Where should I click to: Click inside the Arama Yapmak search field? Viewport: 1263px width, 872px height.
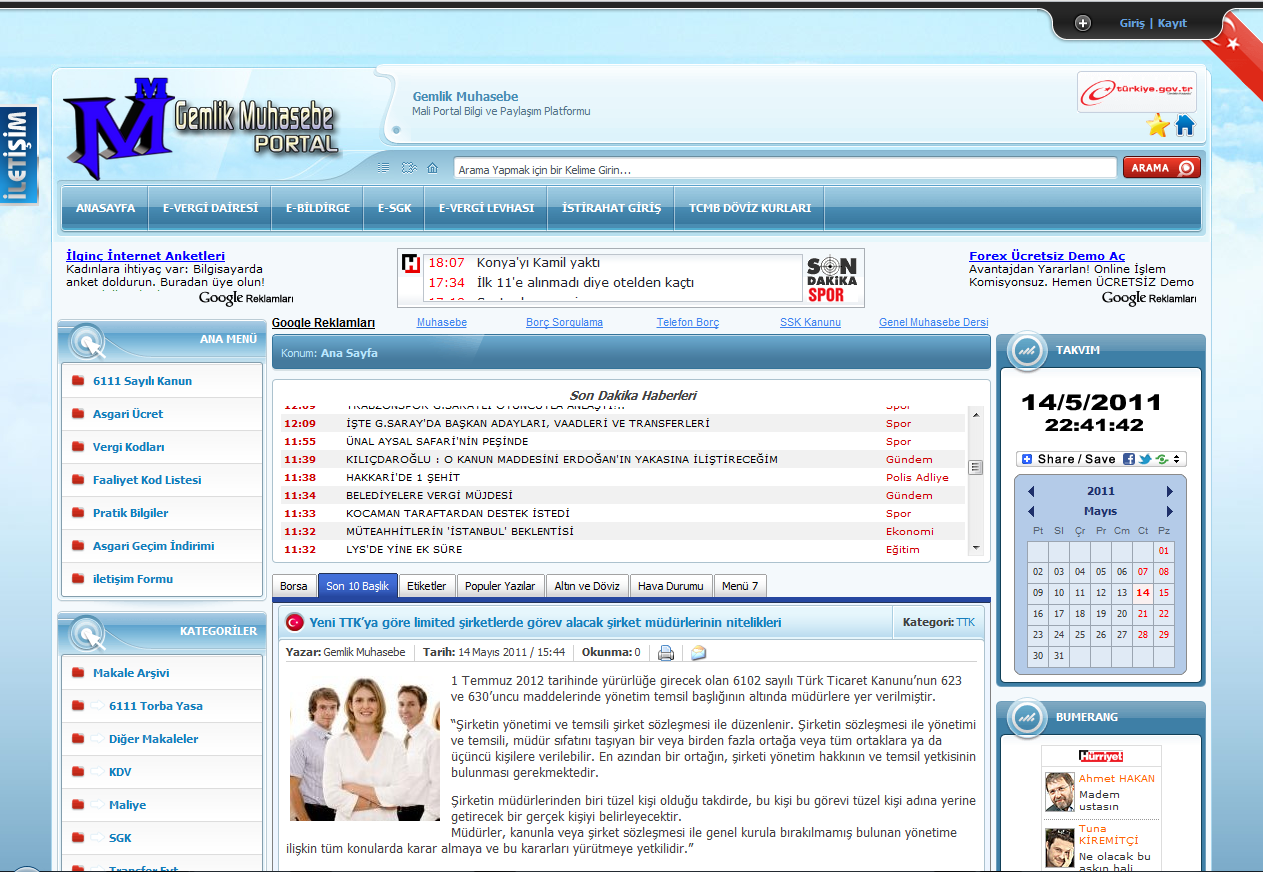(785, 169)
